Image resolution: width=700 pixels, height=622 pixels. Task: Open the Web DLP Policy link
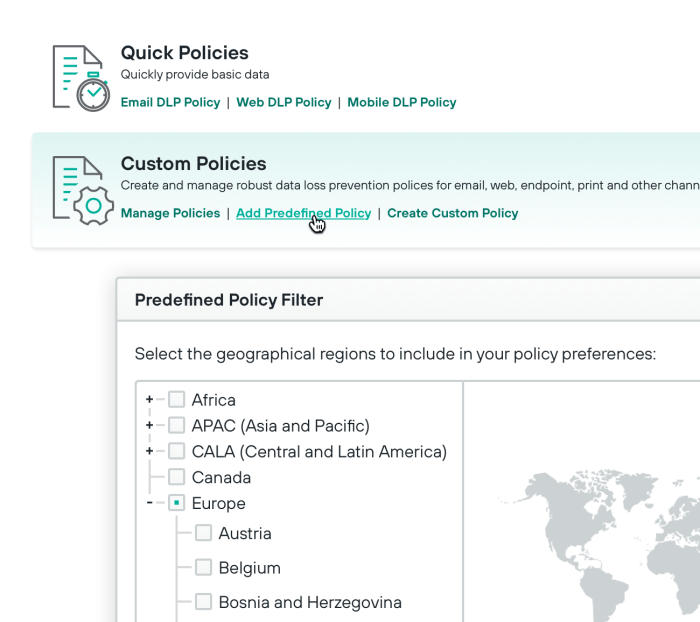283,102
